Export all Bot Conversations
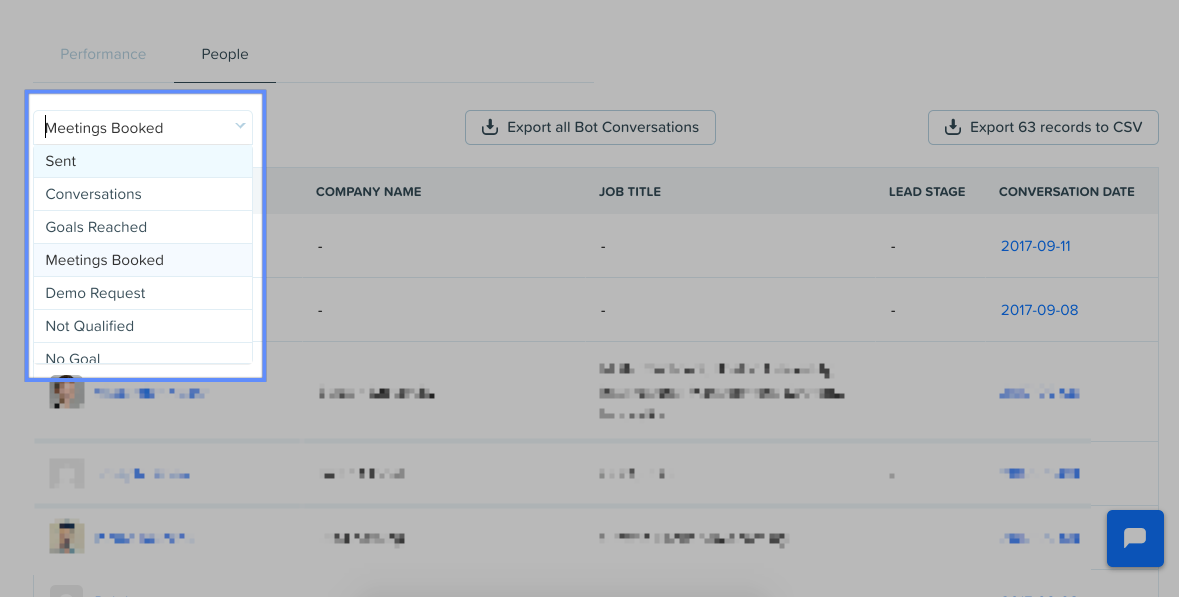 tap(590, 127)
